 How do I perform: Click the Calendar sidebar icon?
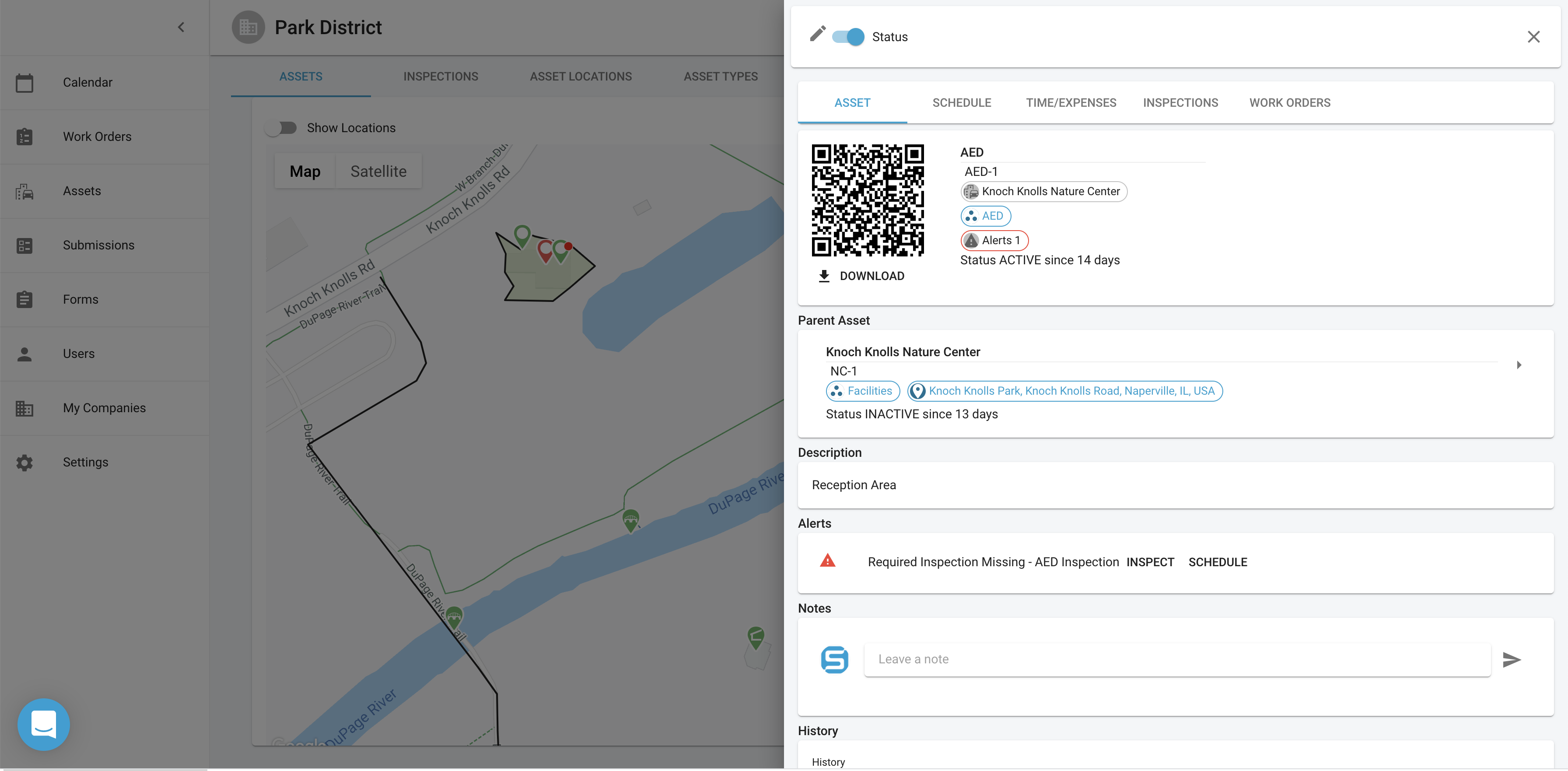point(24,83)
